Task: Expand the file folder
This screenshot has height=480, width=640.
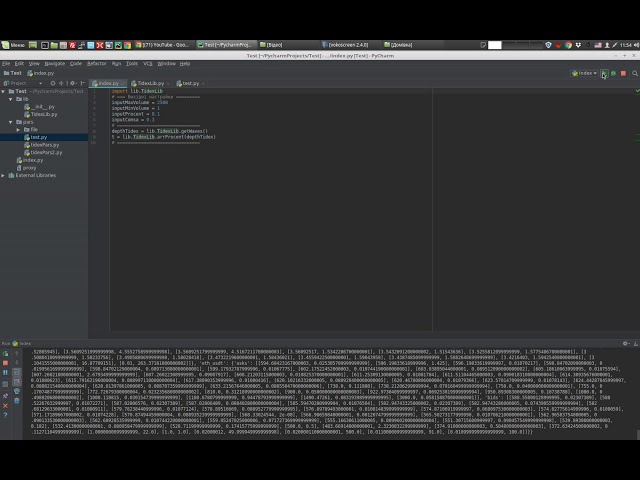Action: click(18, 130)
